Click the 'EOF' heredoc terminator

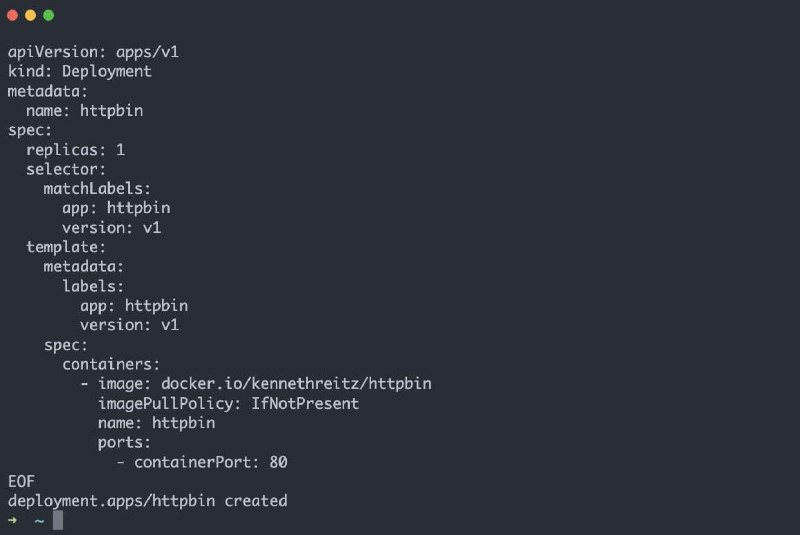point(21,481)
